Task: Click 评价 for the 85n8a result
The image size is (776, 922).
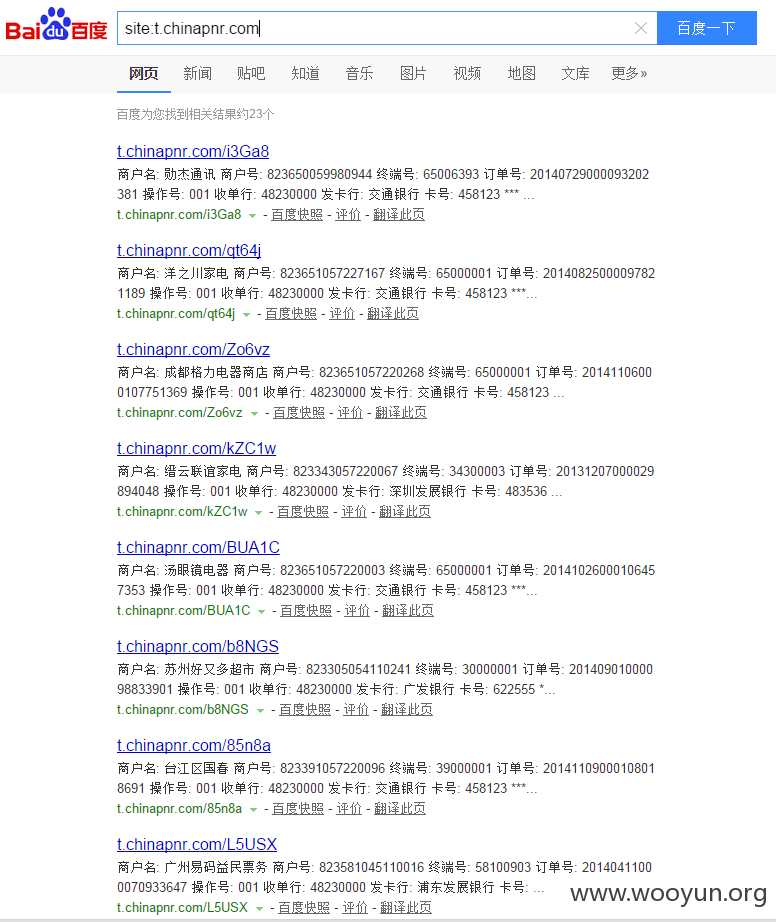Action: click(x=349, y=809)
